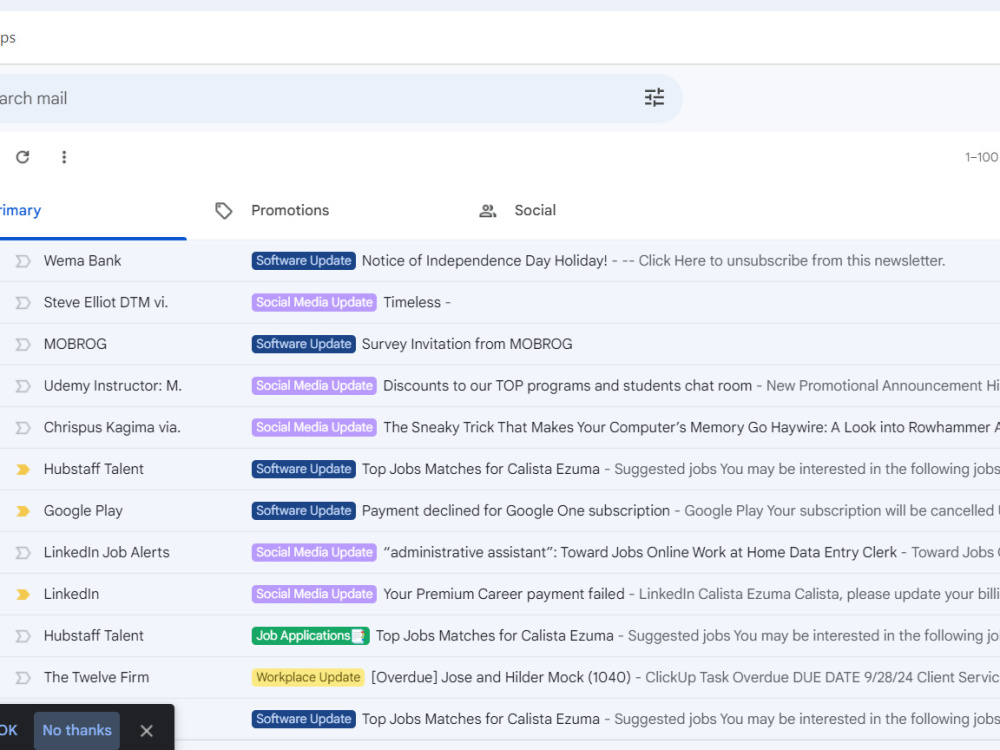Screen dimensions: 1000x750
Task: Open The Sneaky Trick Rowhammer email
Action: pyautogui.click(x=691, y=427)
